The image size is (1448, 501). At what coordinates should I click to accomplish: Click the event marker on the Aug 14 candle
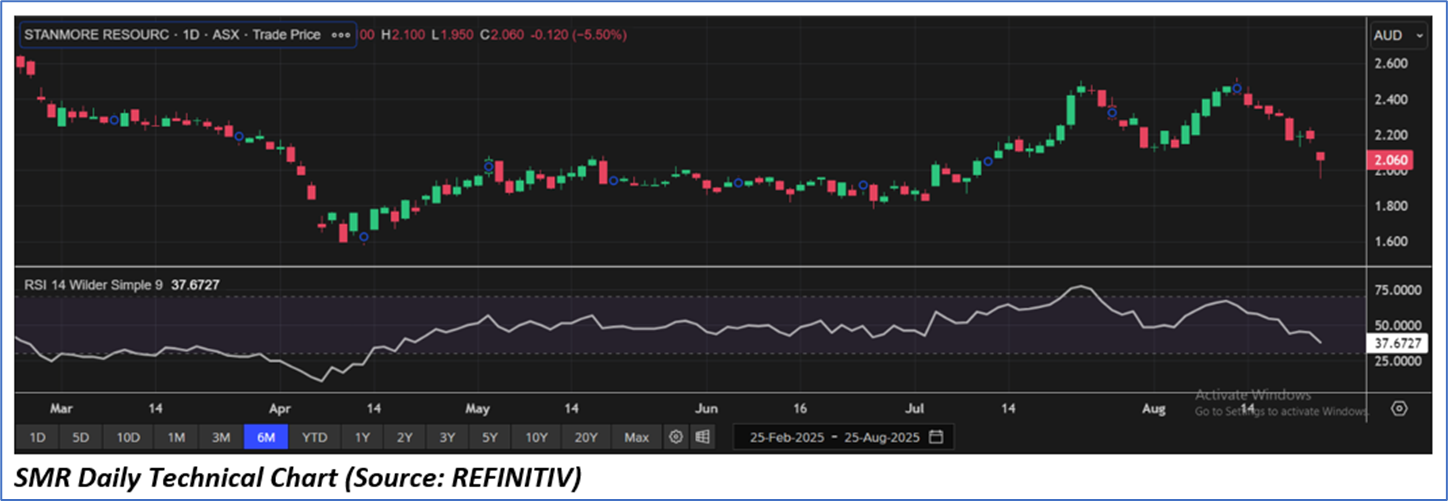click(x=1237, y=88)
